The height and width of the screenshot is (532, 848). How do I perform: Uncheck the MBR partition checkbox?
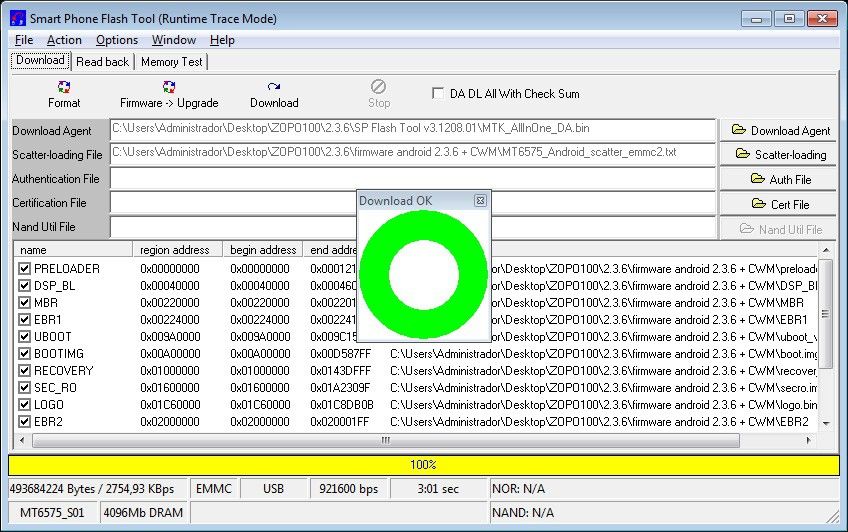24,302
